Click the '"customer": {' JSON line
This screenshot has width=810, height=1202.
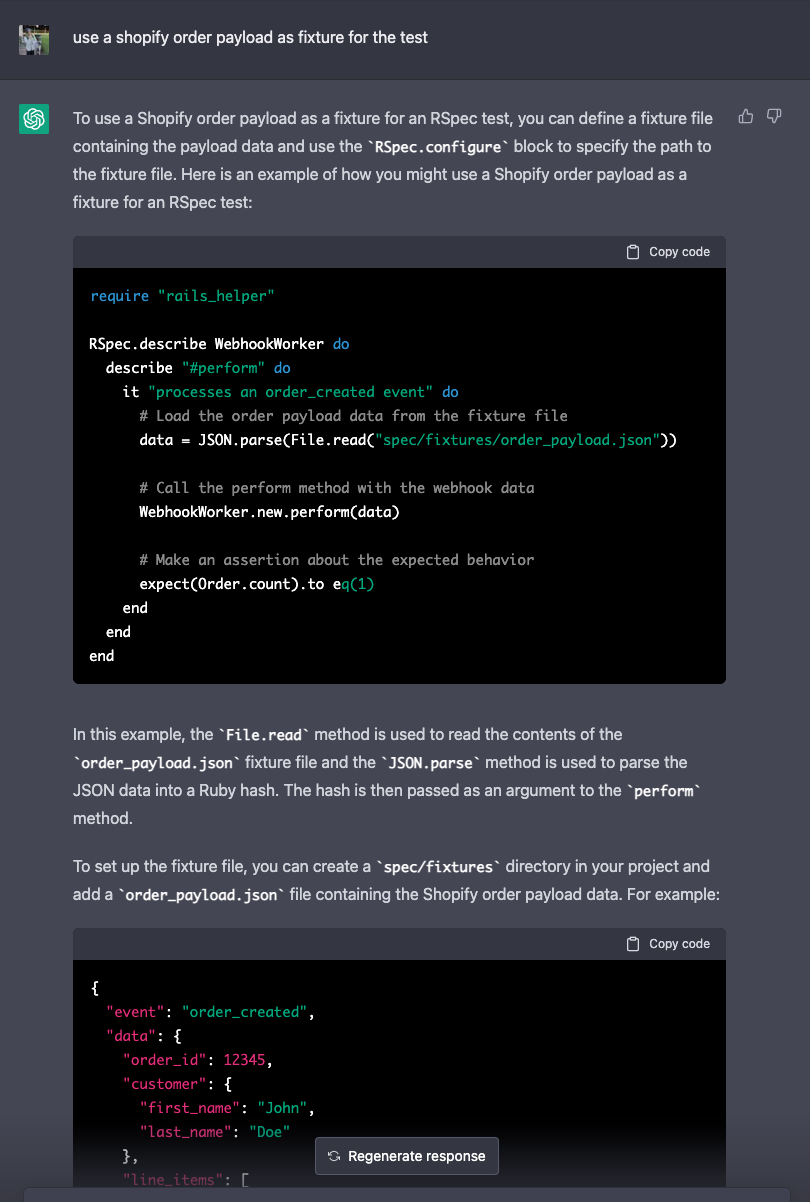tap(177, 1084)
